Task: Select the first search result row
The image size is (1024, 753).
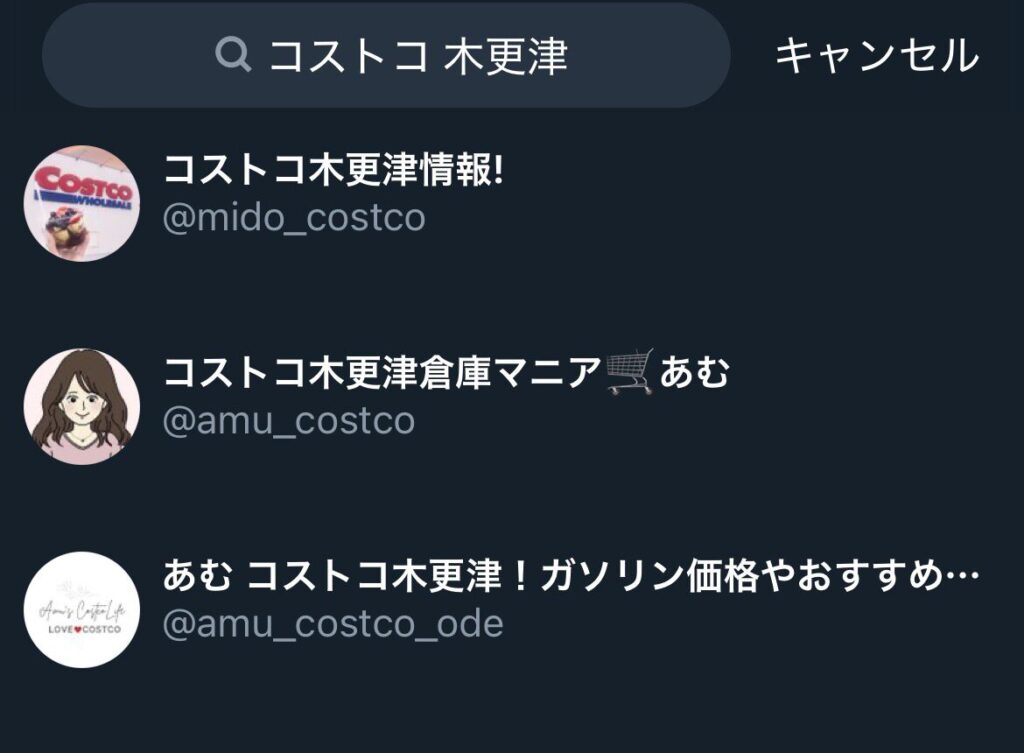Action: [512, 203]
